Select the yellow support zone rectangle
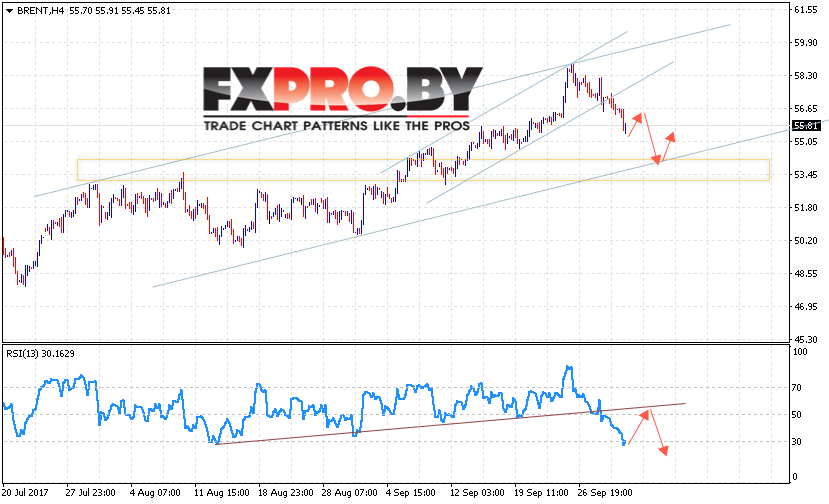 pyautogui.click(x=423, y=170)
